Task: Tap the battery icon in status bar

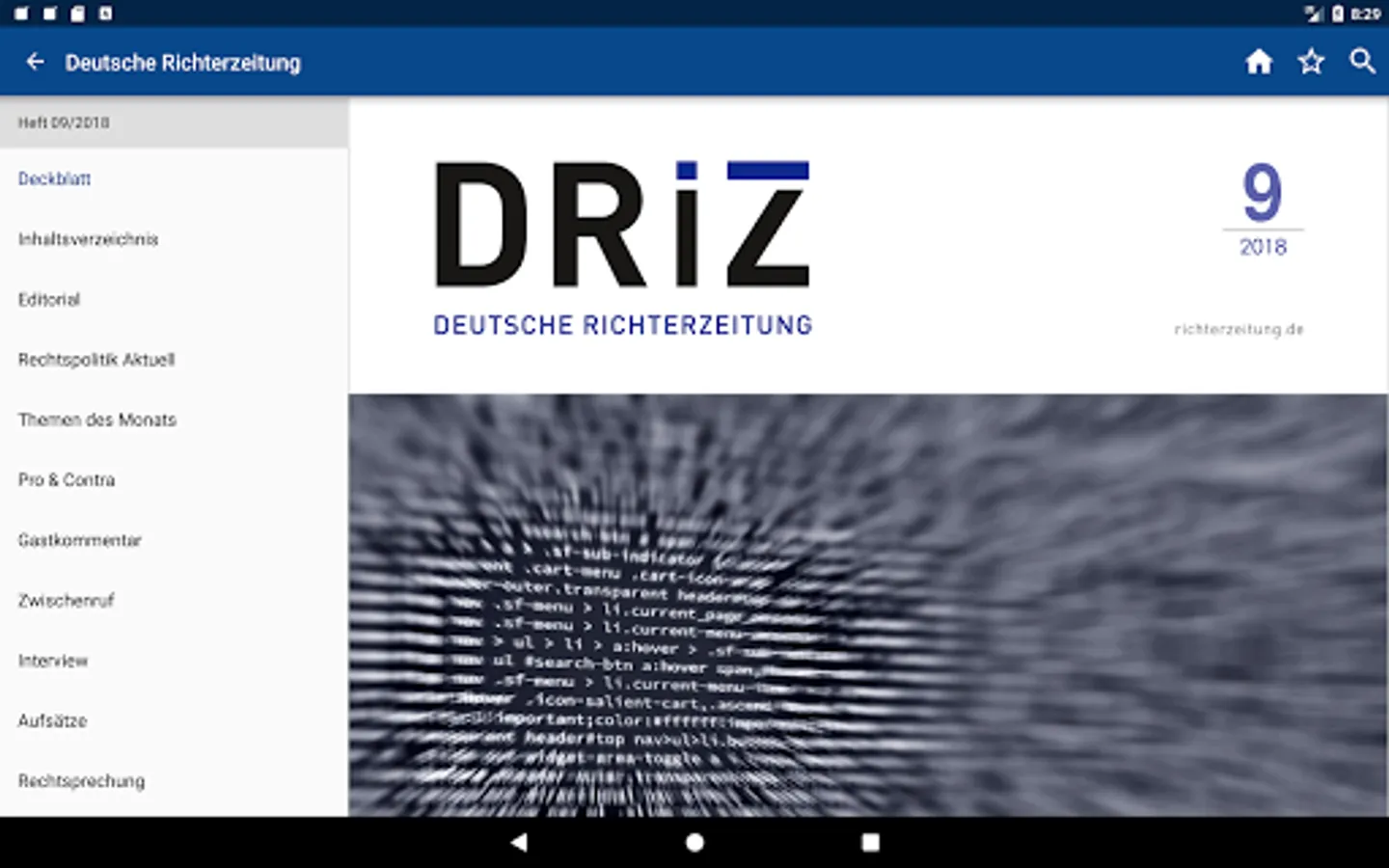Action: [1338, 14]
